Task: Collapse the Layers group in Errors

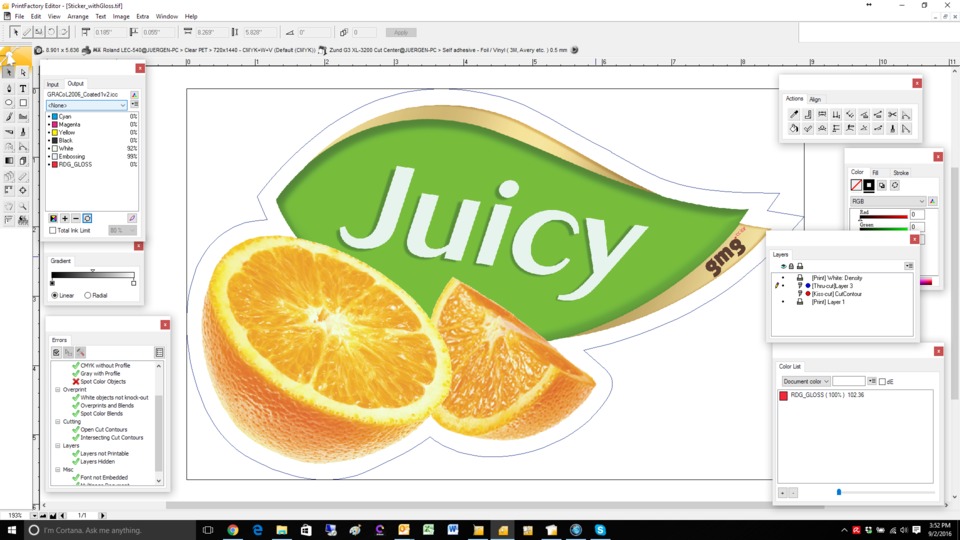Action: pos(58,446)
